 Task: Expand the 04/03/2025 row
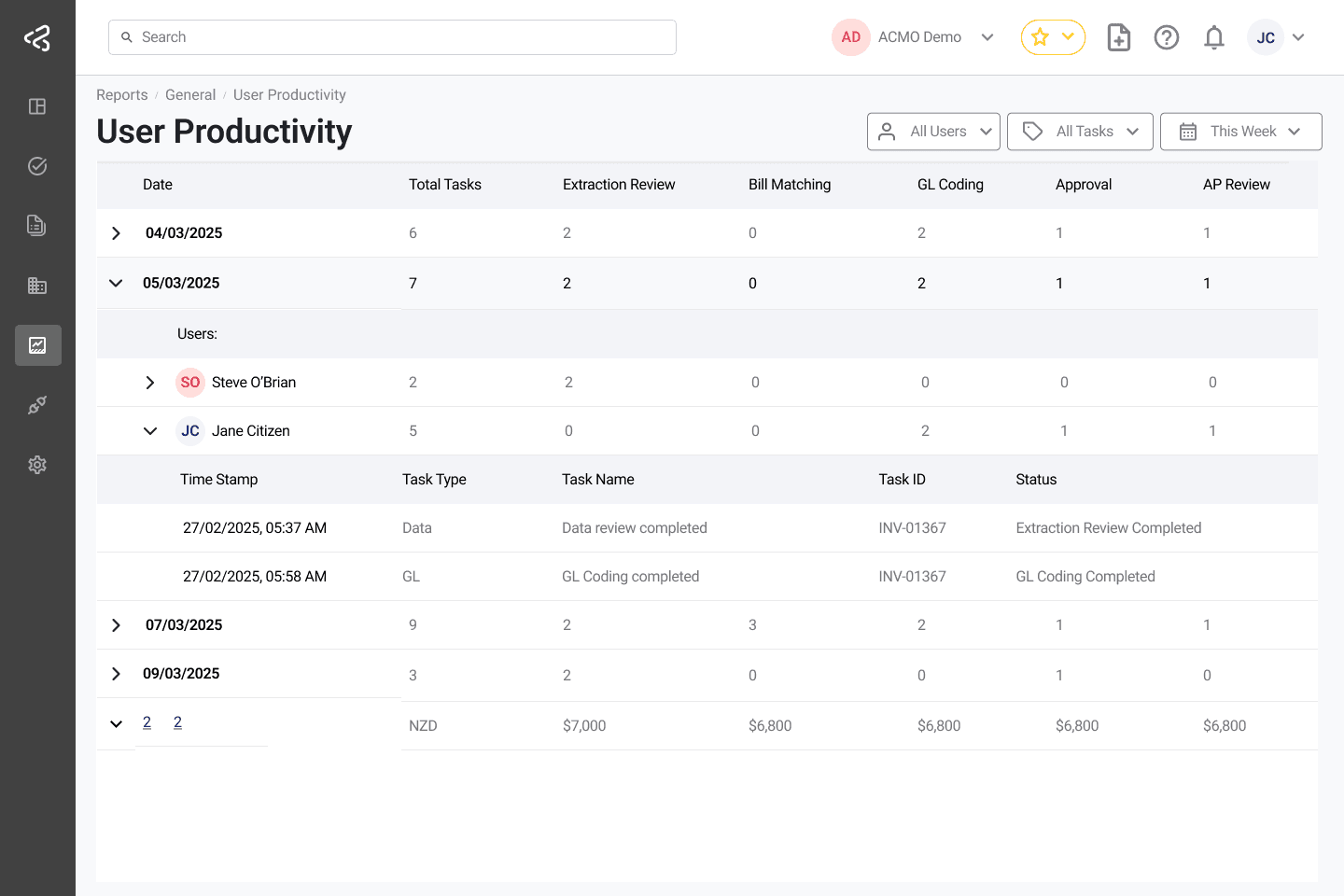click(x=116, y=232)
